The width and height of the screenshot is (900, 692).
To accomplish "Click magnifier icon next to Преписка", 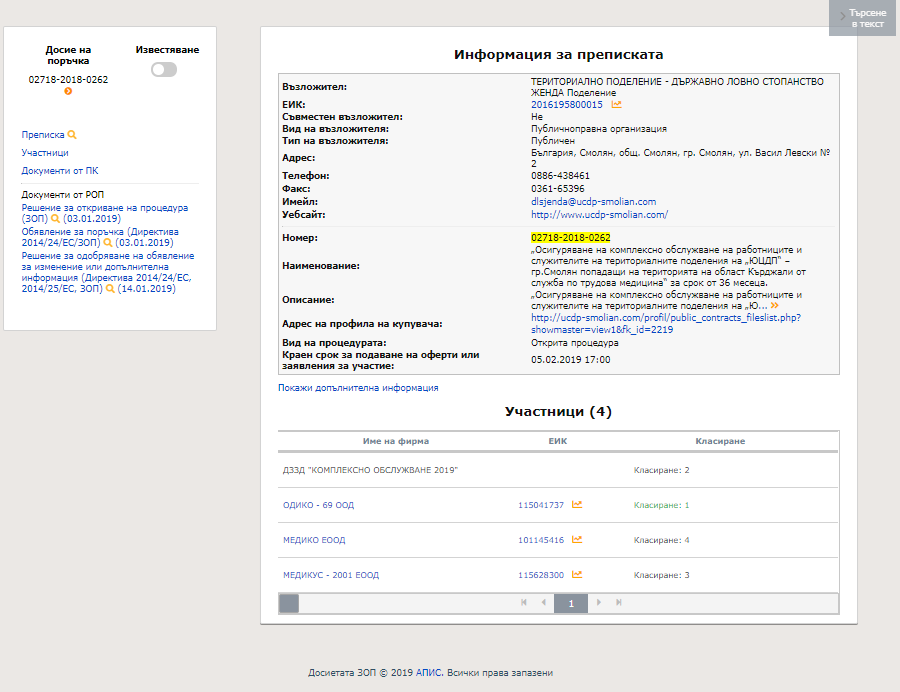I will coord(72,135).
